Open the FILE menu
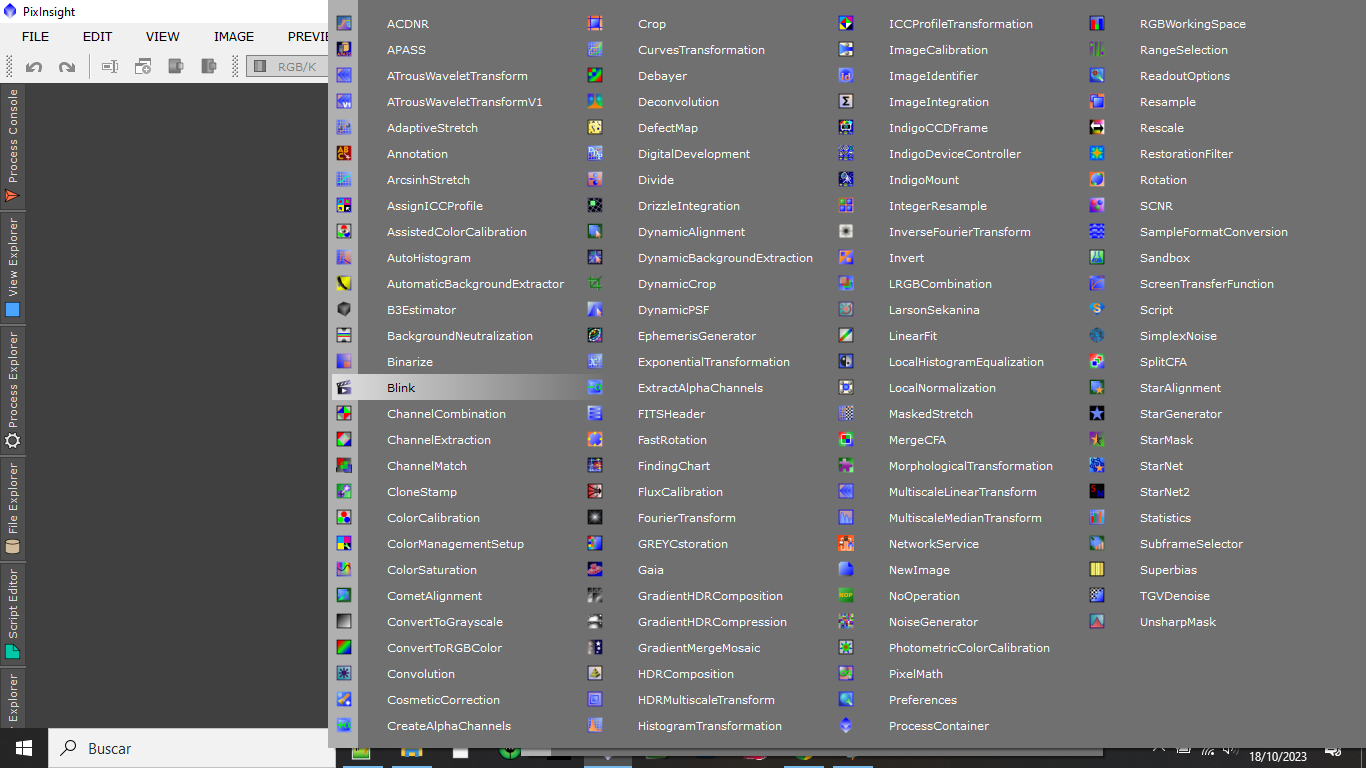The height and width of the screenshot is (768, 1366). (x=35, y=36)
